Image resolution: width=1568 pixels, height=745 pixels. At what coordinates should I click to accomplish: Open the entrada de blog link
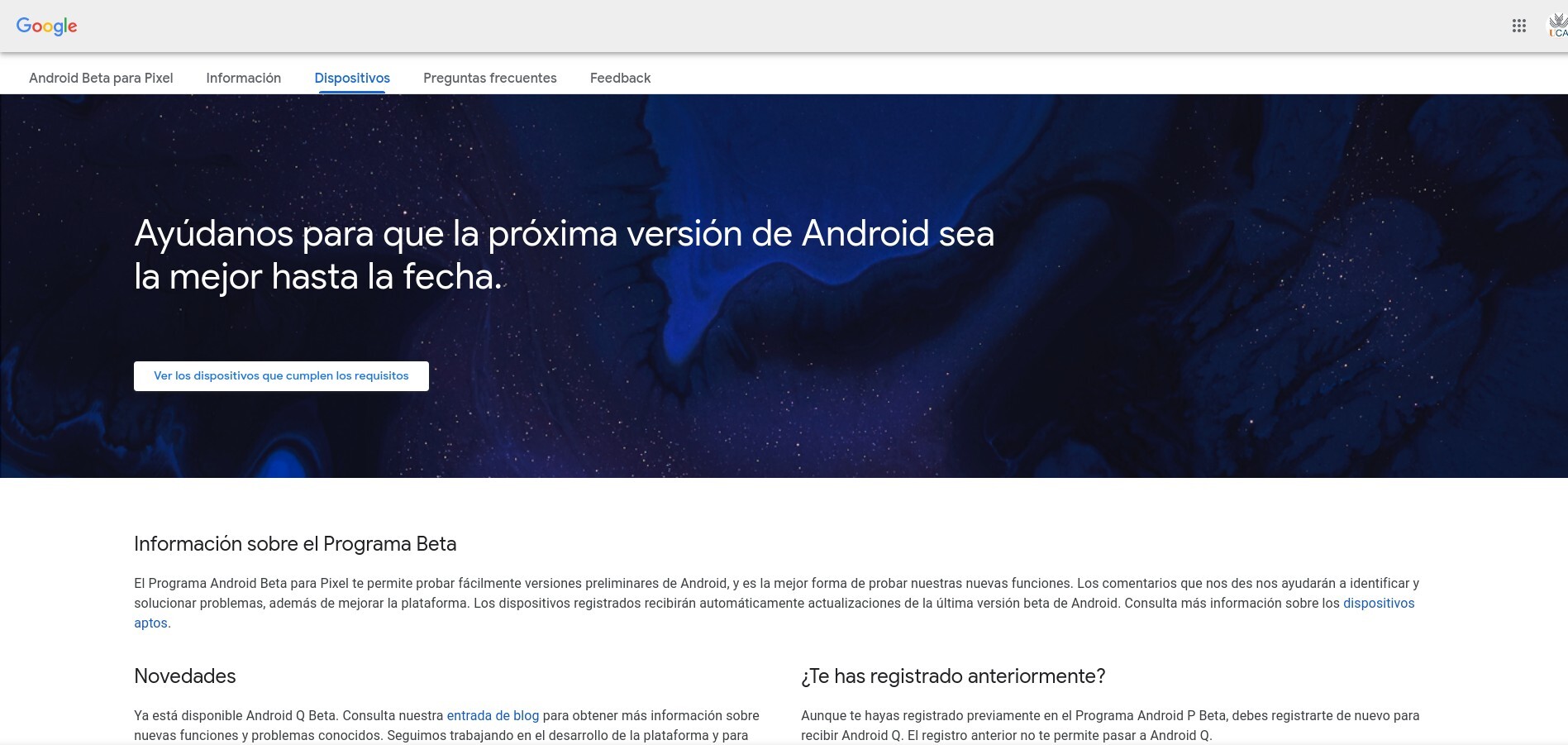tap(493, 716)
